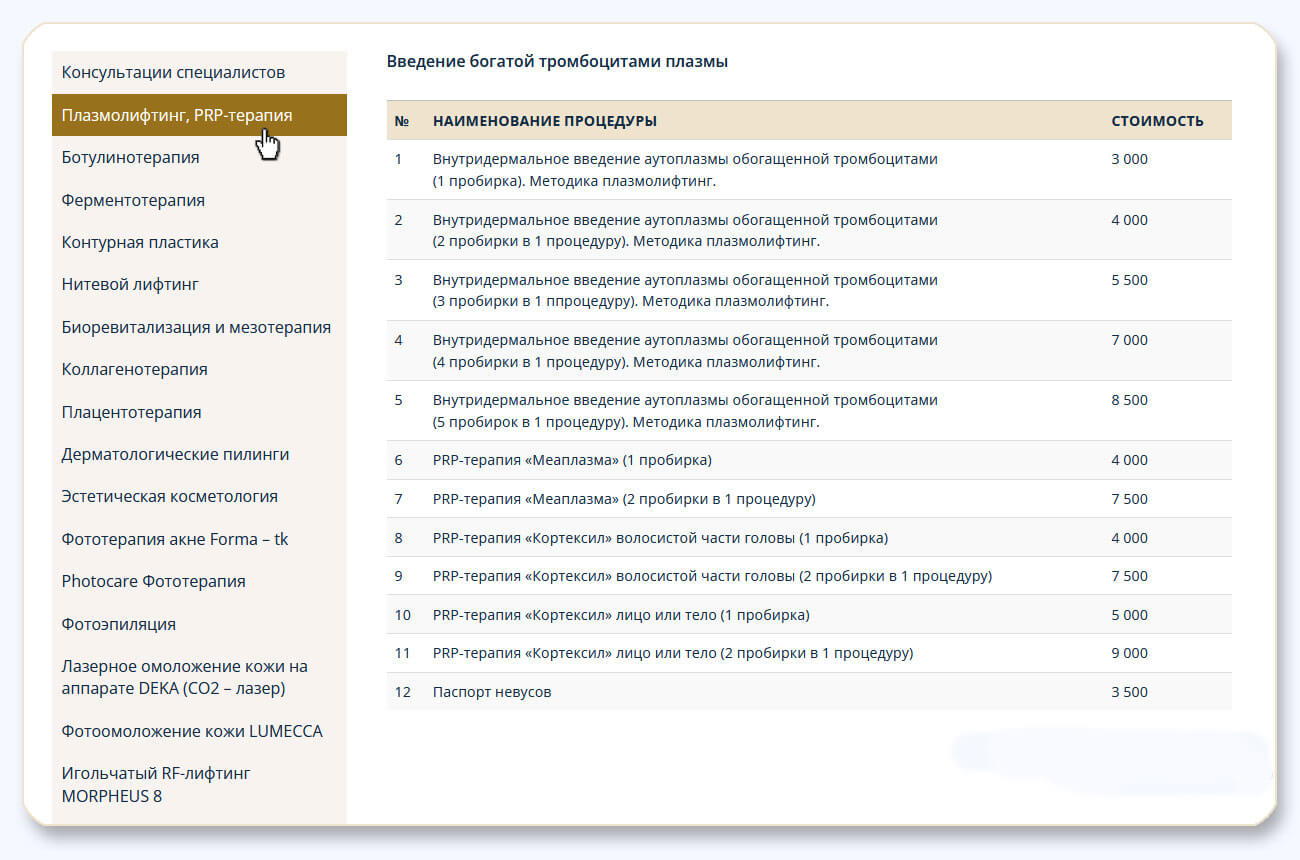The width and height of the screenshot is (1300, 860).
Task: Navigate to Плацентотерапия section
Action: tap(131, 412)
